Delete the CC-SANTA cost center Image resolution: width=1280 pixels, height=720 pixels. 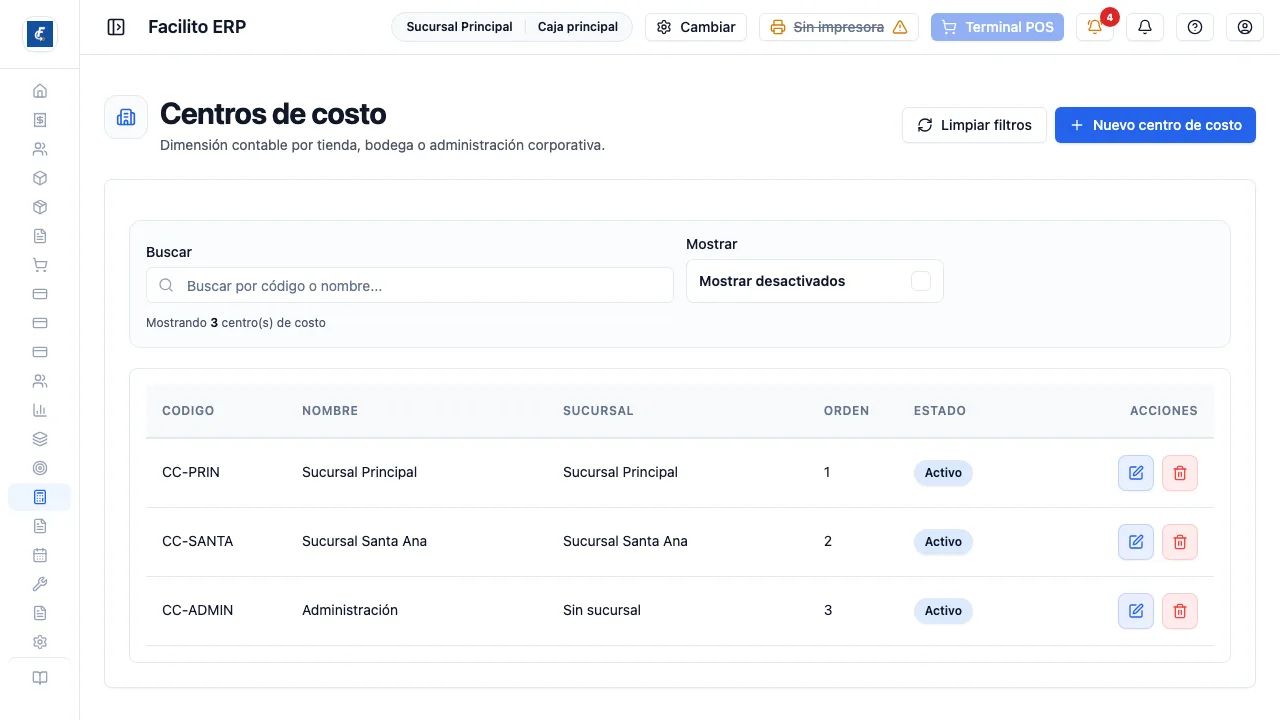click(x=1180, y=542)
